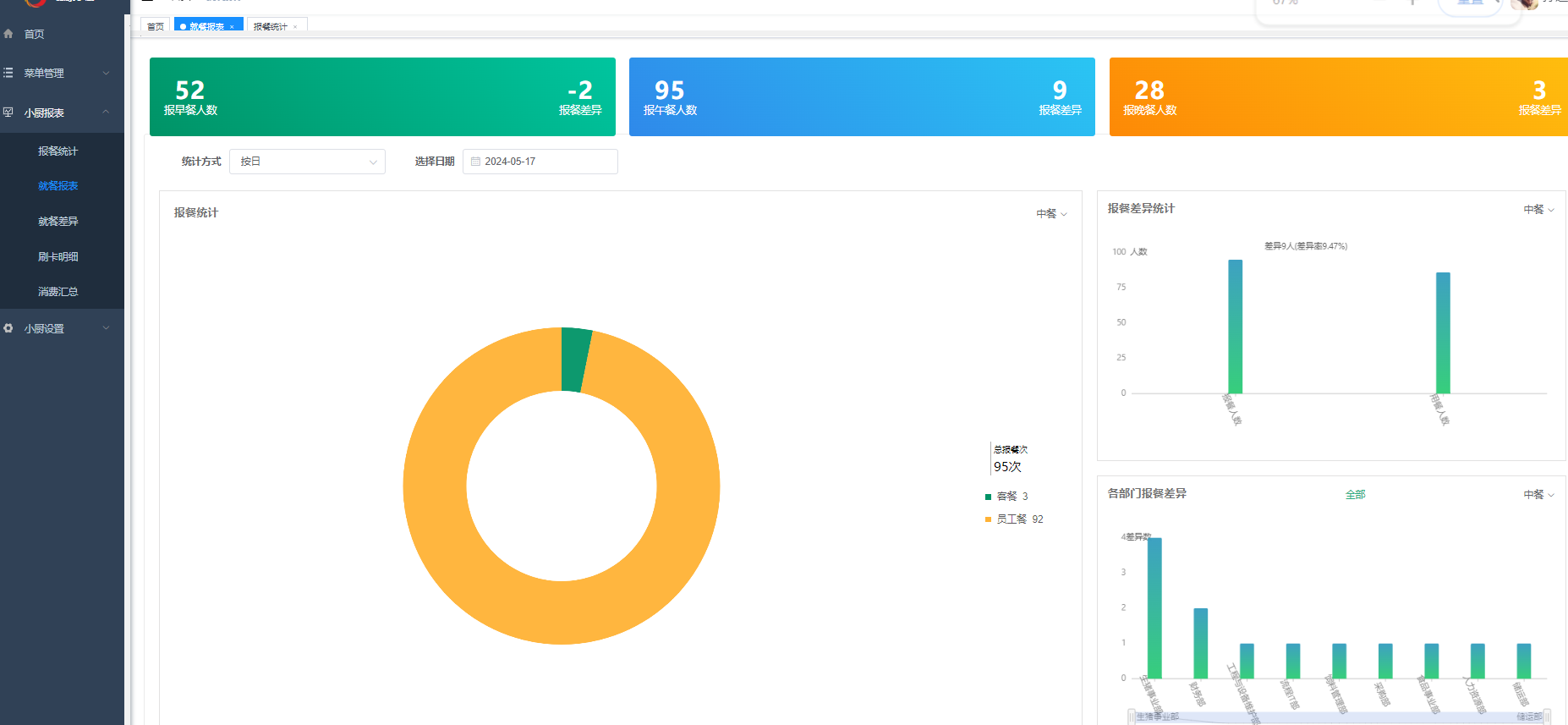This screenshot has height=725, width=1568.
Task: Click the gear icon beside 小厨设置
Action: 8,328
